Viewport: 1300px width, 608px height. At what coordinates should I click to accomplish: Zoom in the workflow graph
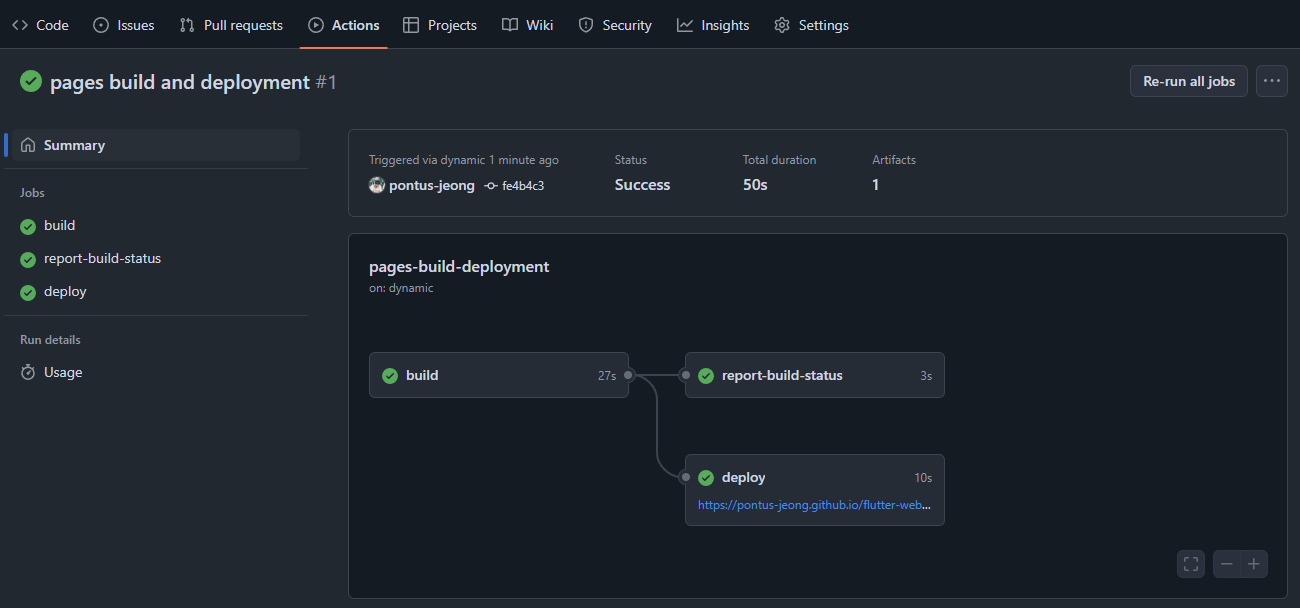tap(1254, 564)
